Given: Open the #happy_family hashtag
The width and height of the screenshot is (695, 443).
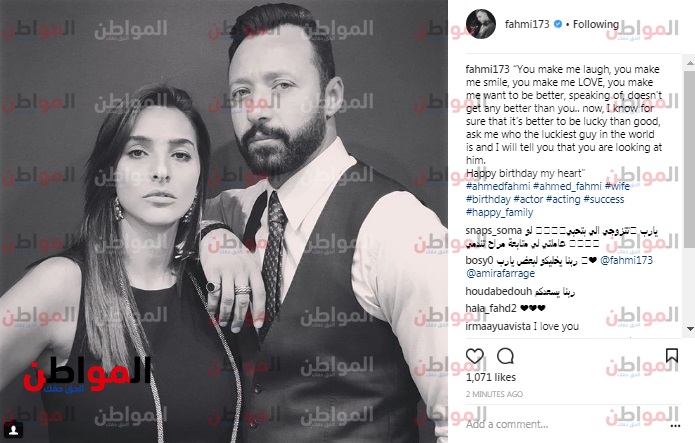Looking at the screenshot, I should (x=500, y=212).
